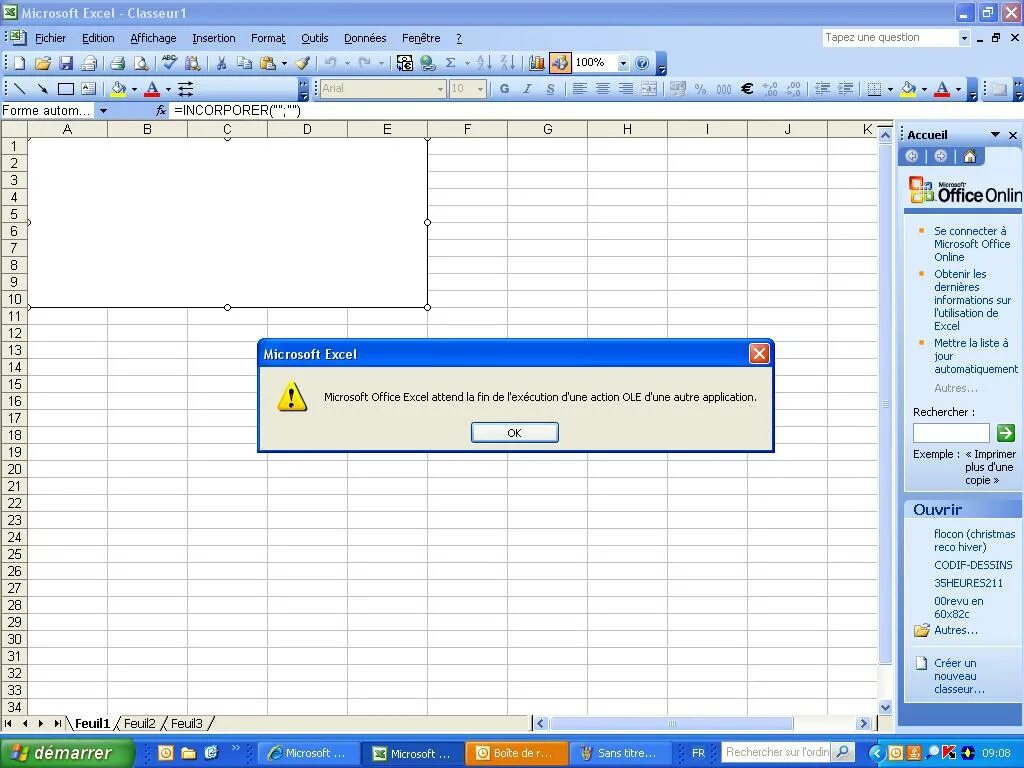Toggle the Drawing toolbar button
The image size is (1024, 768).
coord(560,63)
